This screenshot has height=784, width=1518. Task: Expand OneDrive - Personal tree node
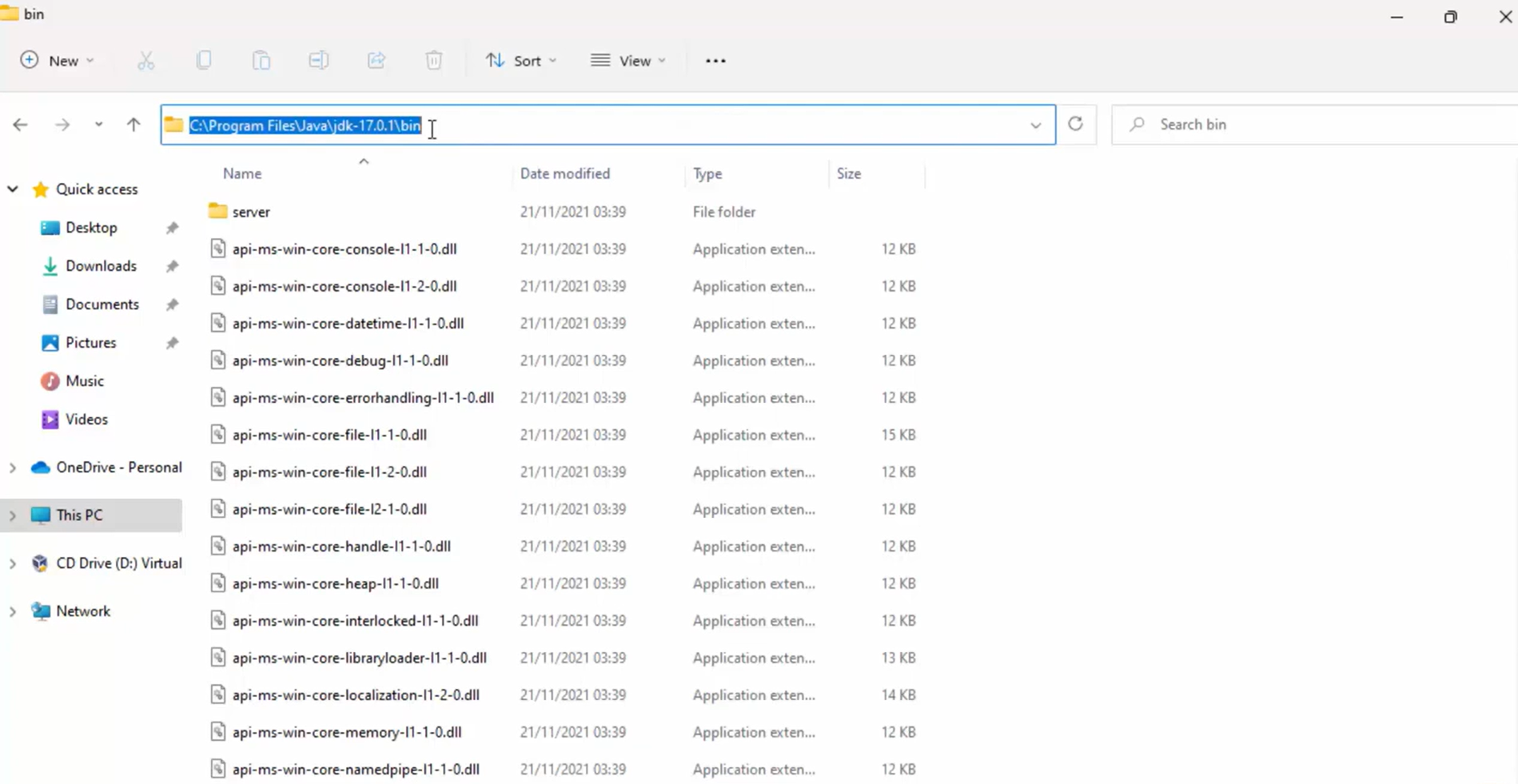coord(13,468)
